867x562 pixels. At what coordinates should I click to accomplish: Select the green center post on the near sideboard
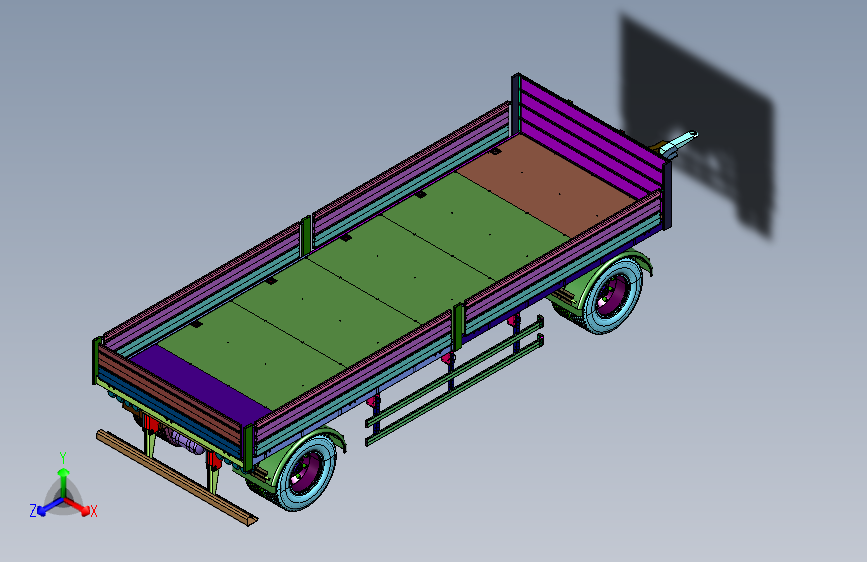[458, 327]
